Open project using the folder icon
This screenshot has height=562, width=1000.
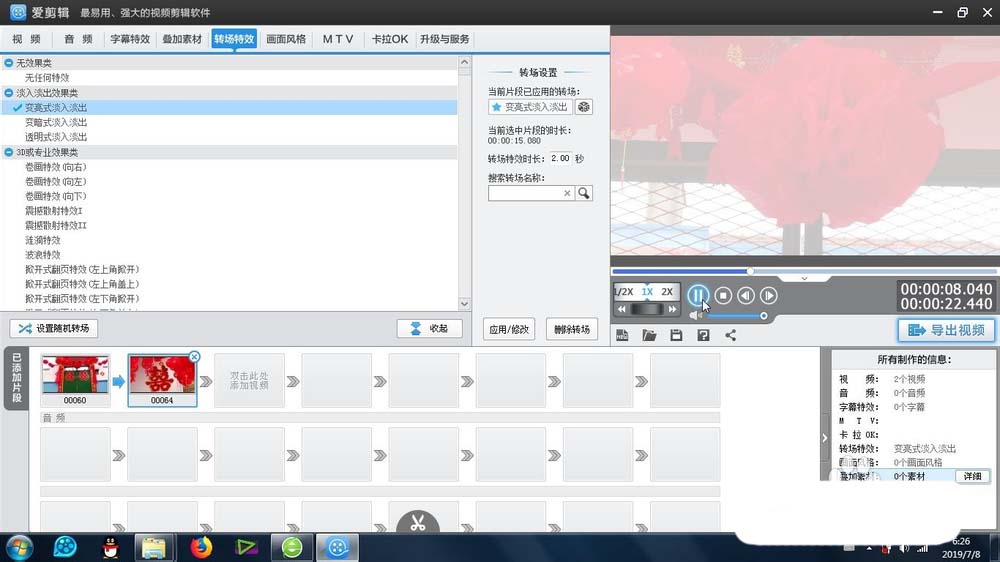coord(649,335)
